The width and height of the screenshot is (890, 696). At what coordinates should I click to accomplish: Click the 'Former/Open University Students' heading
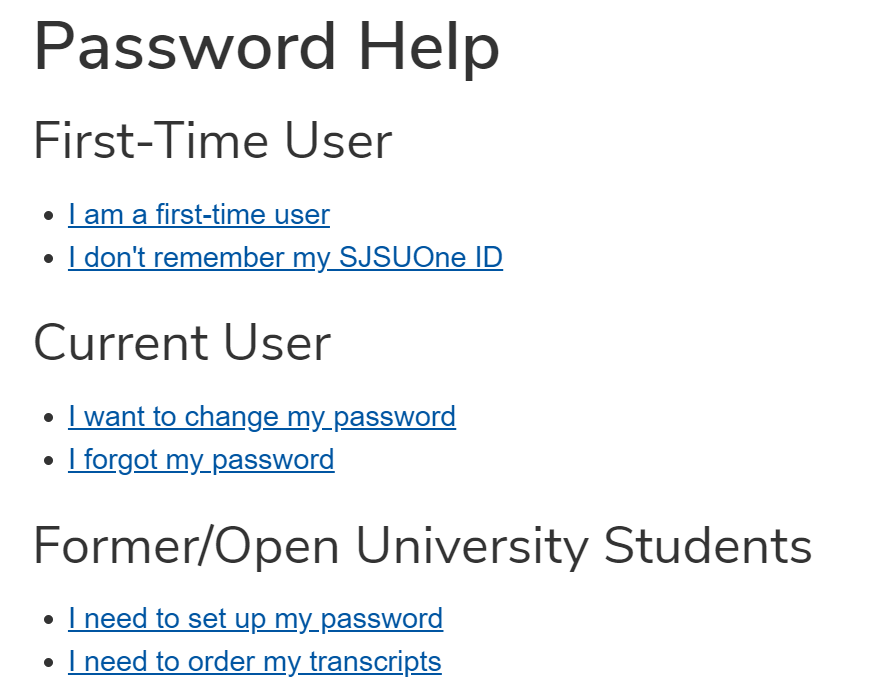(x=423, y=546)
